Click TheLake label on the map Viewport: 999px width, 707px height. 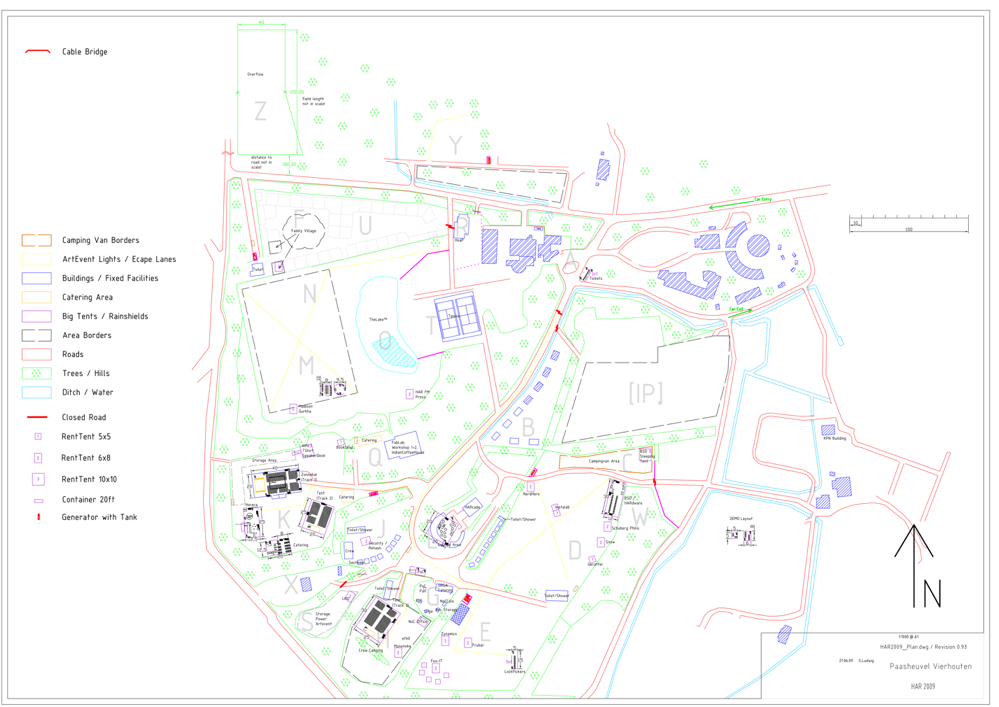[377, 319]
